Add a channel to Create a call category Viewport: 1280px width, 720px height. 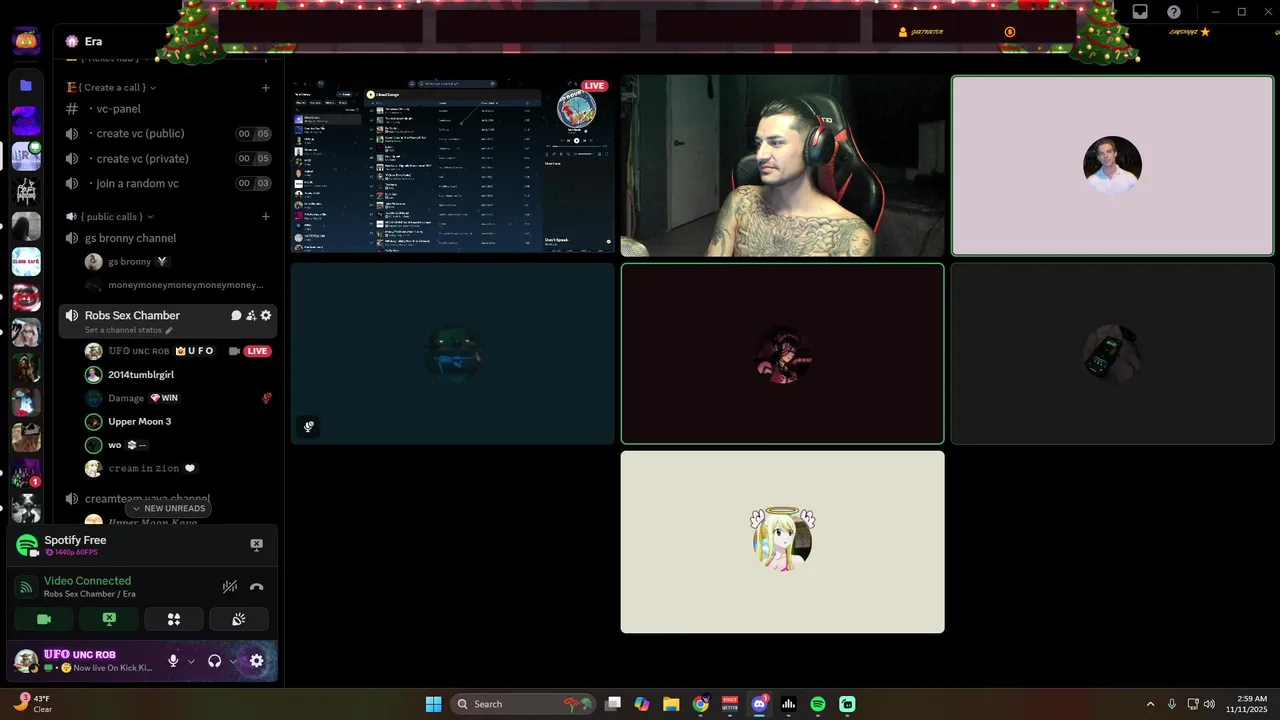pos(265,88)
